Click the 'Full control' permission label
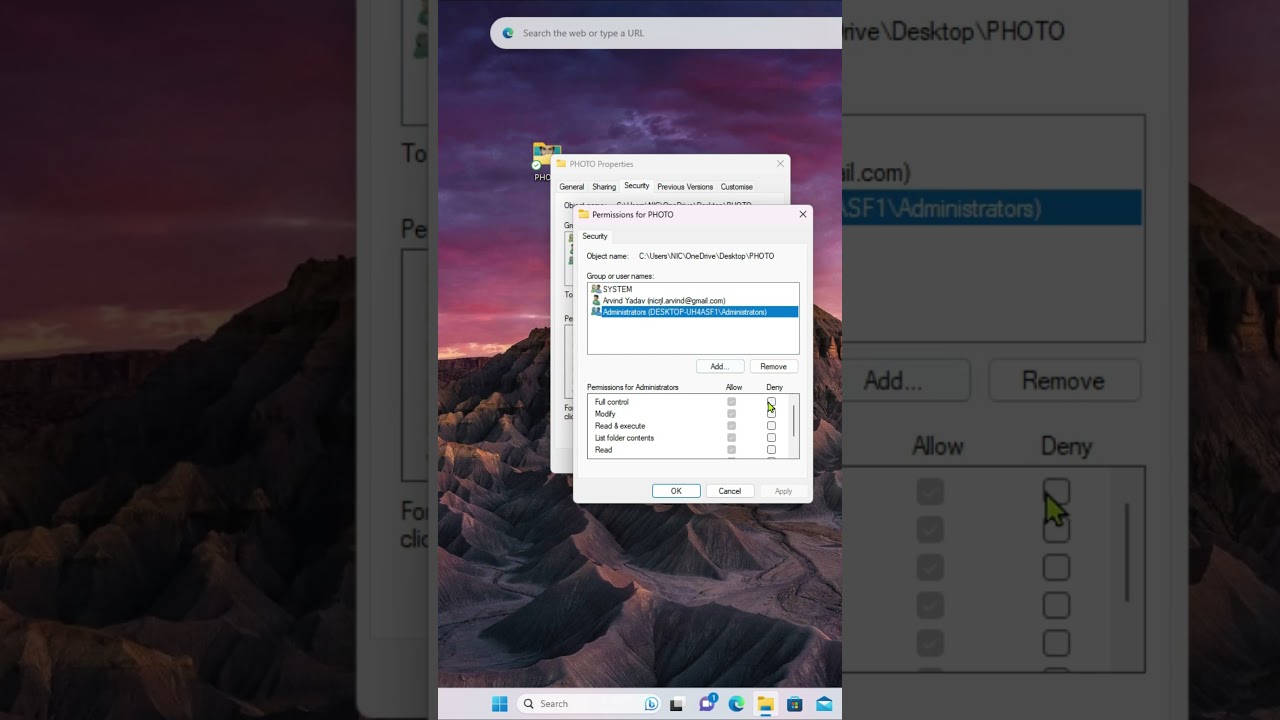This screenshot has height=720, width=1280. pos(612,402)
